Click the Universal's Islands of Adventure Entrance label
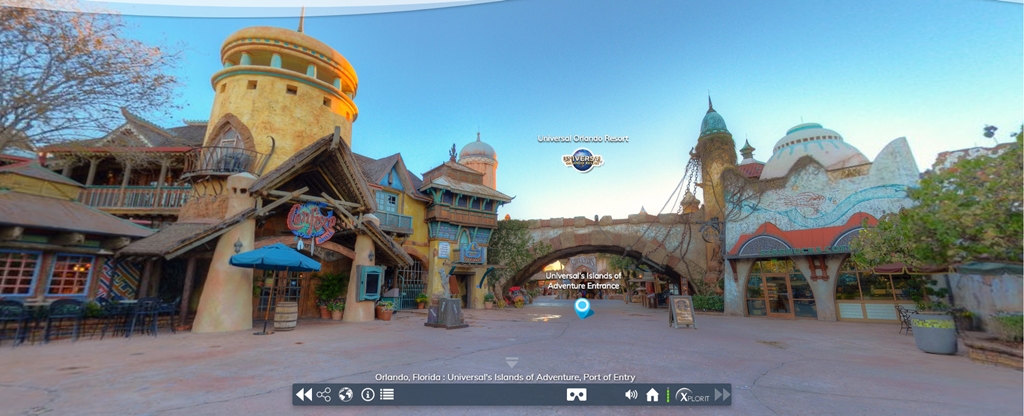 click(583, 280)
